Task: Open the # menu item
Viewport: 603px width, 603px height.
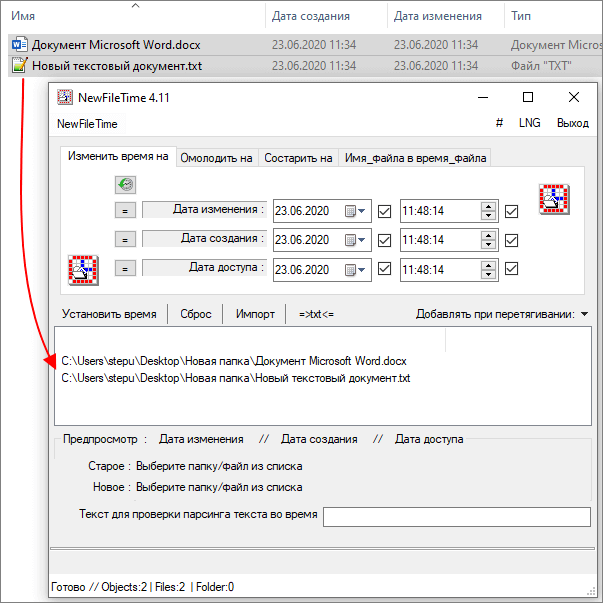Action: coord(499,123)
